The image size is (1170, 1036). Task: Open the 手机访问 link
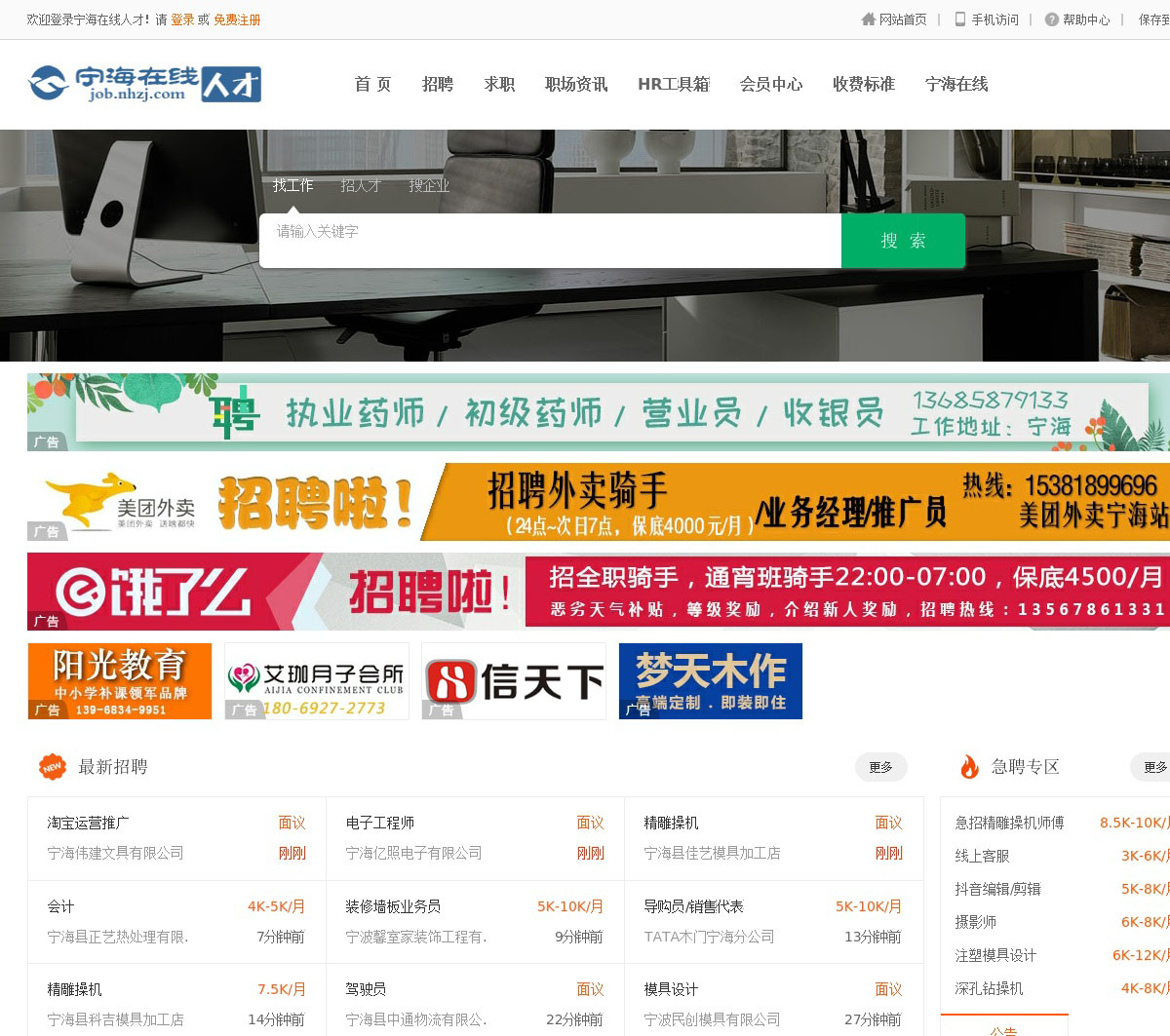tap(994, 19)
